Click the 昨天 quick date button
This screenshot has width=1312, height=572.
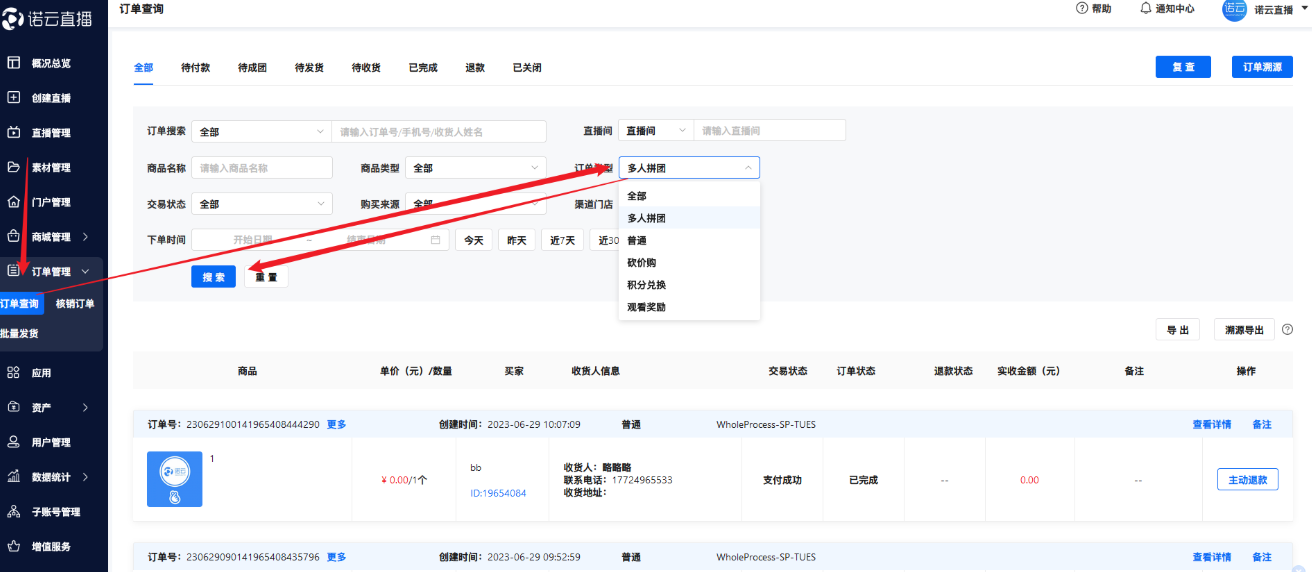coord(517,240)
